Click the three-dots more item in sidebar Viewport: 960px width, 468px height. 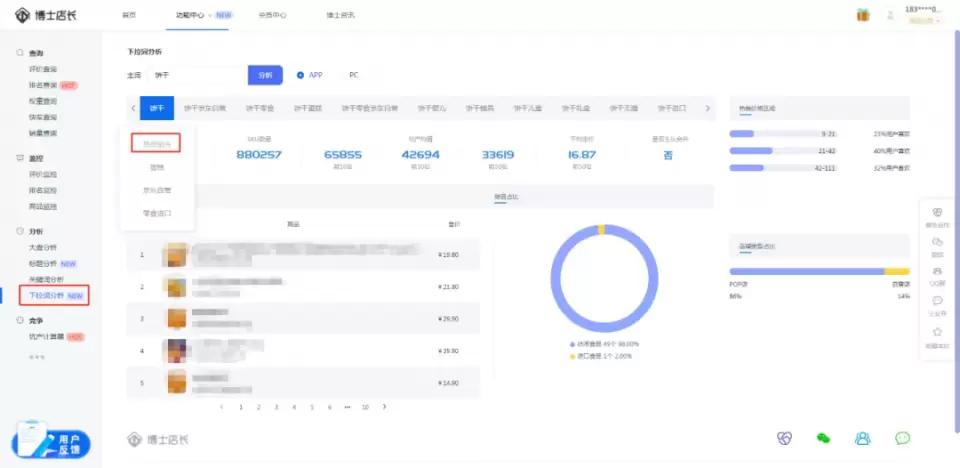tap(37, 357)
